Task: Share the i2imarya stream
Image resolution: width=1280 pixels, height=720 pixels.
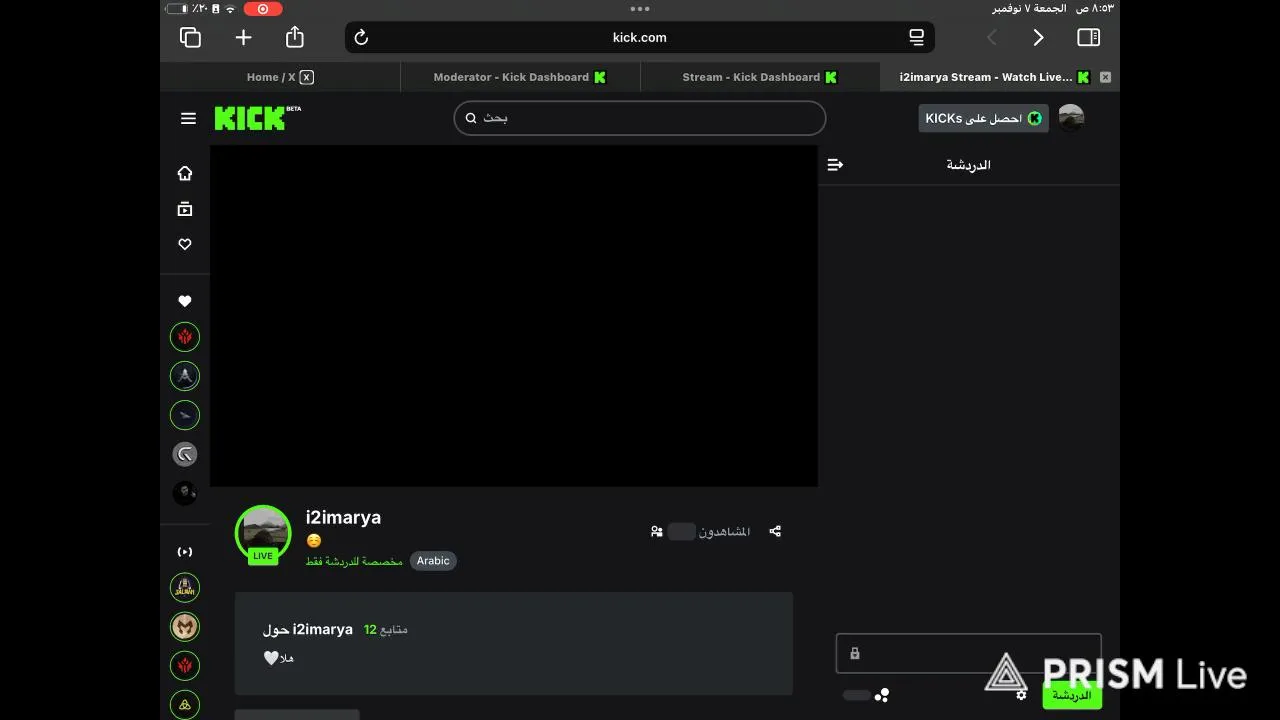Action: point(775,532)
